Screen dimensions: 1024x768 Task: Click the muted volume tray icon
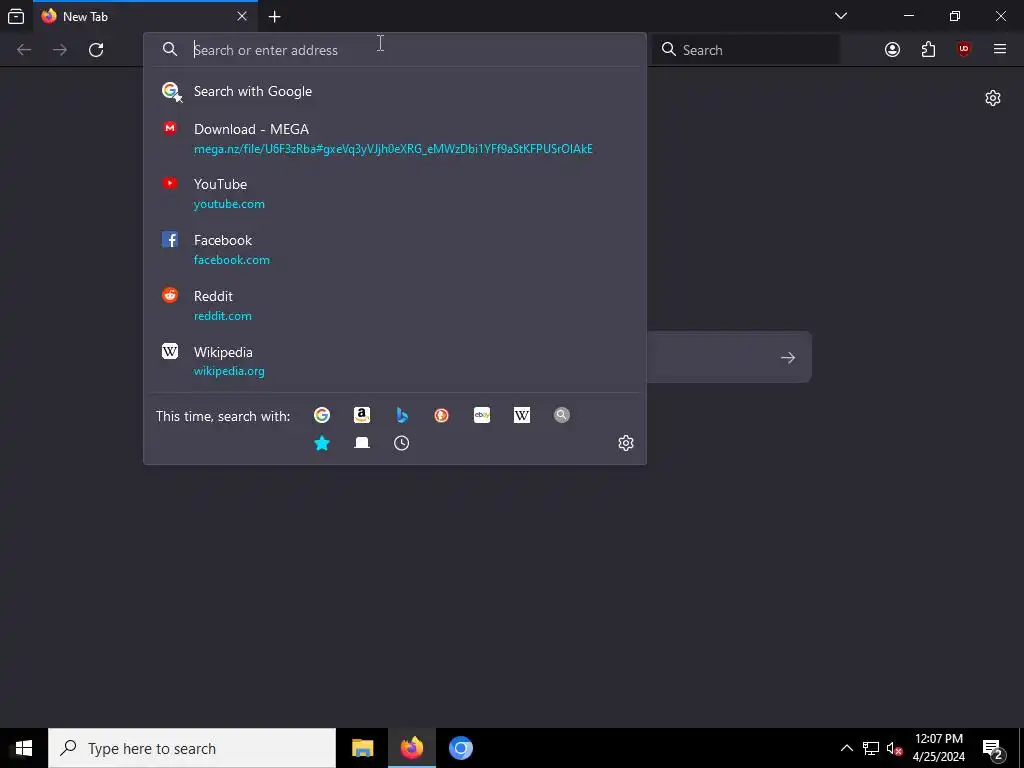tap(895, 748)
